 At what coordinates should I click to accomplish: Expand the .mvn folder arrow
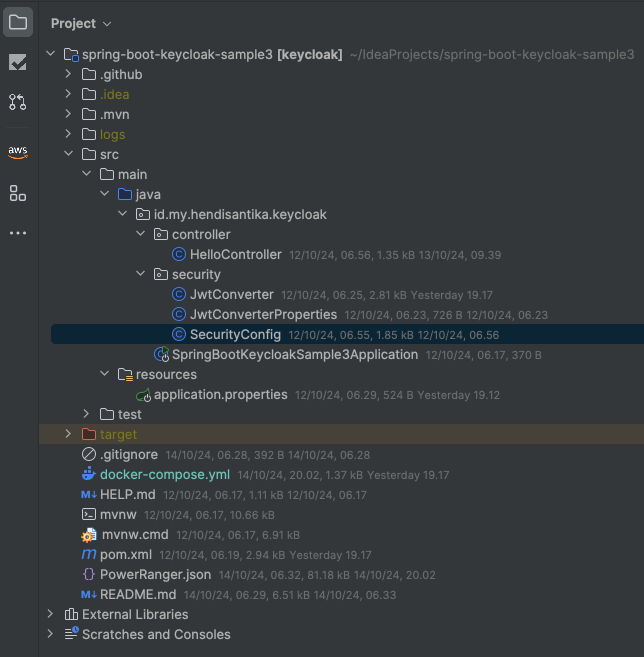click(68, 114)
